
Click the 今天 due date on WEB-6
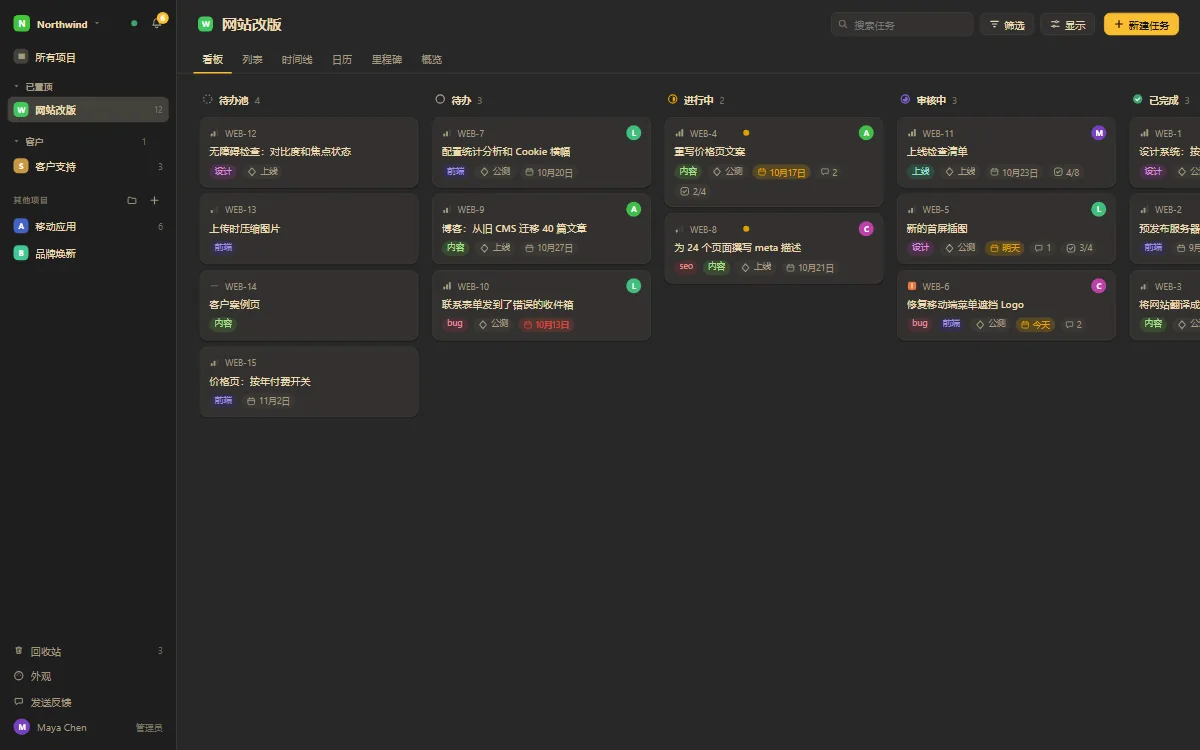coord(1036,324)
